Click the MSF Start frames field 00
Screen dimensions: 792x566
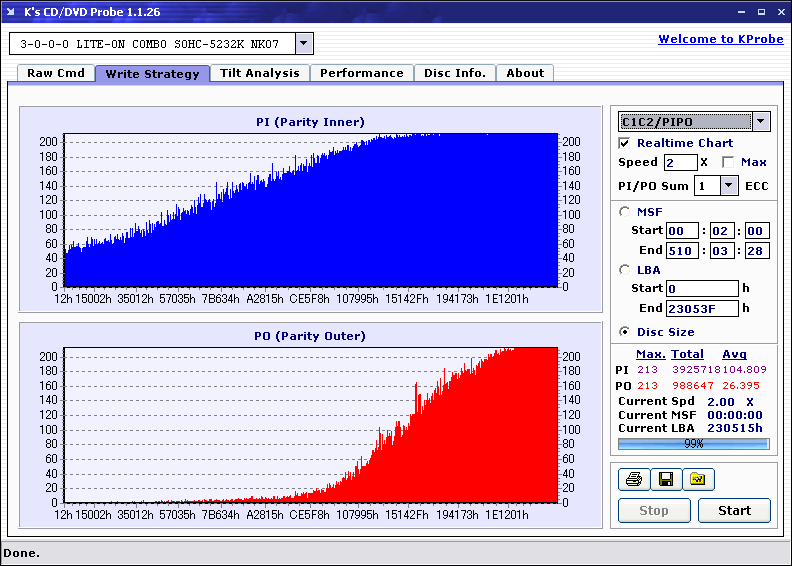tap(757, 231)
